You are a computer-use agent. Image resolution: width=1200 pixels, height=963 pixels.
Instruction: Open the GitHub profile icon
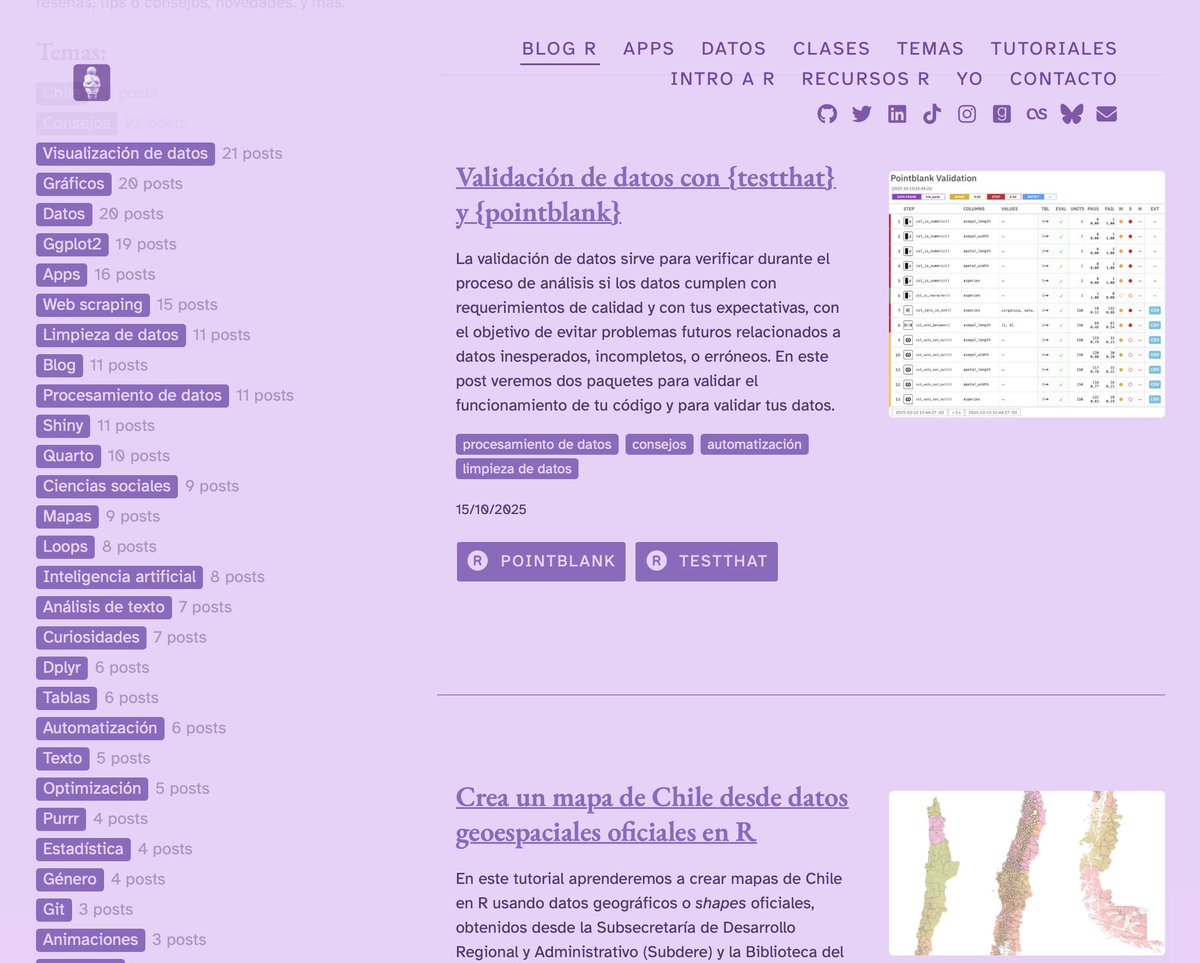[x=827, y=114]
